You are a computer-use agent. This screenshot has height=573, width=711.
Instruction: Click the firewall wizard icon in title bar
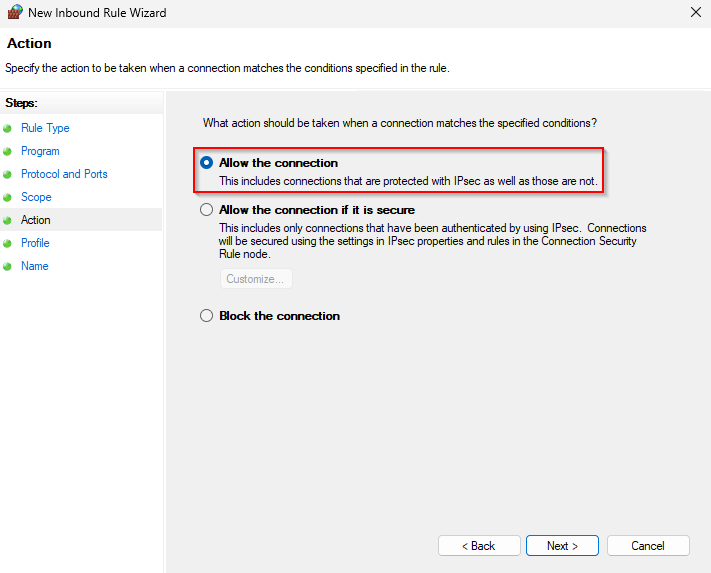tap(14, 13)
